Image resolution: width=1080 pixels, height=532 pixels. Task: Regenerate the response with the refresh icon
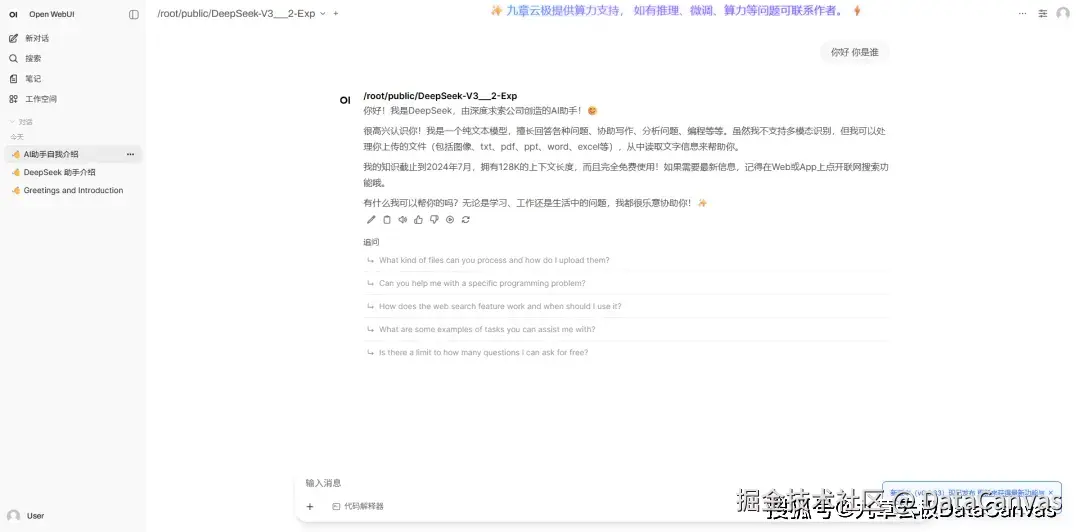click(x=466, y=220)
